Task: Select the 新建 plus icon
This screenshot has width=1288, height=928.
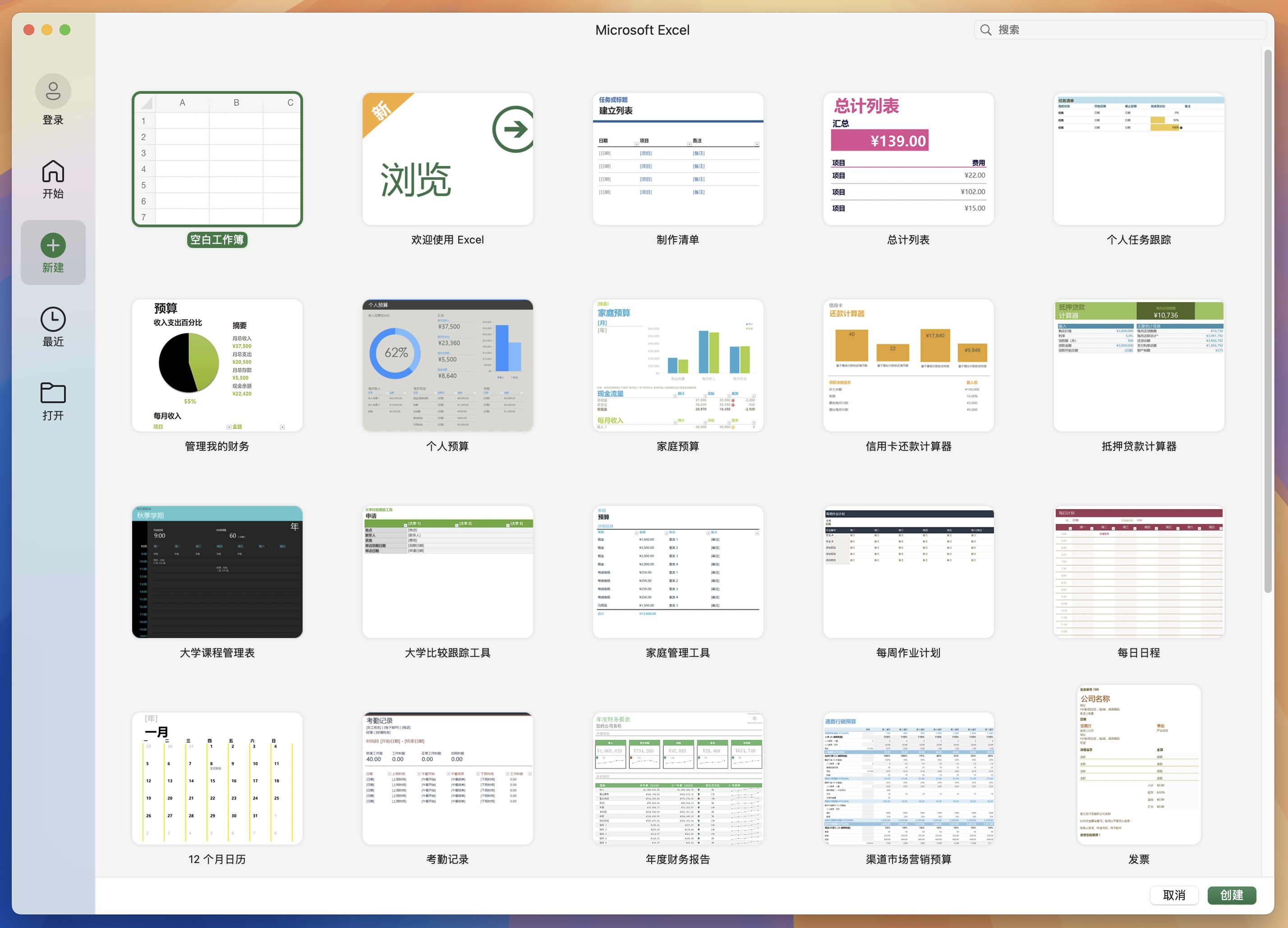Action: click(53, 245)
